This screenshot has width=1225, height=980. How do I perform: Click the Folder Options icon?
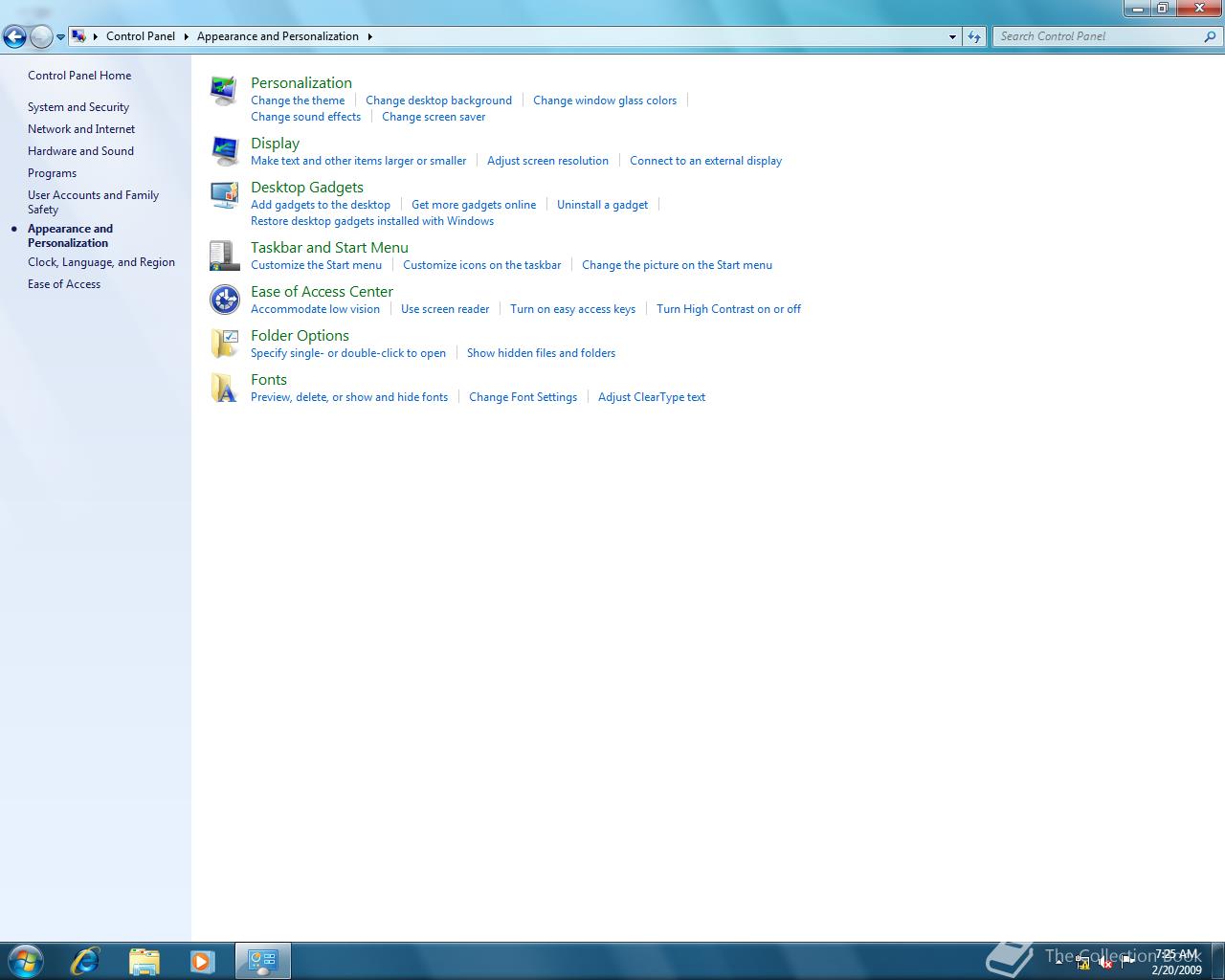(224, 344)
